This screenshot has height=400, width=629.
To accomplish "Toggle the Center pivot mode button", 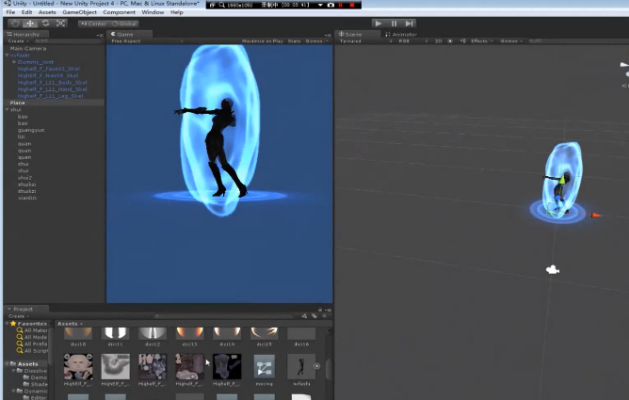I will [x=93, y=24].
